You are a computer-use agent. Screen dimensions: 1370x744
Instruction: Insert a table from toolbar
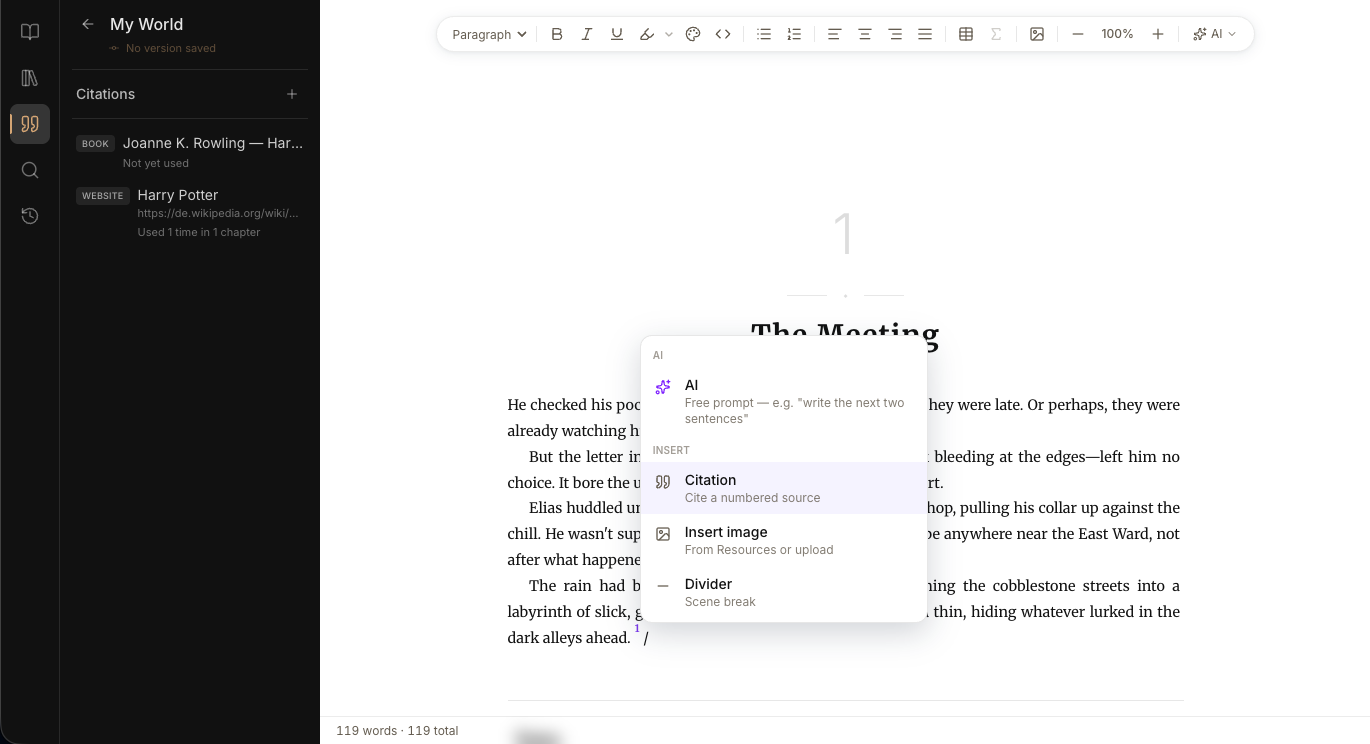pyautogui.click(x=966, y=34)
